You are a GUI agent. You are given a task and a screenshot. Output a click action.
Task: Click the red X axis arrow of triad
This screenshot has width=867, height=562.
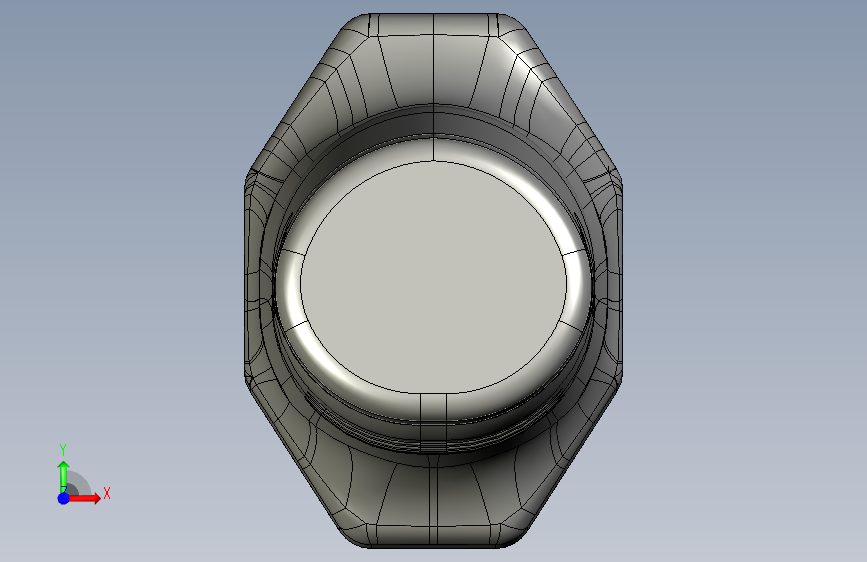click(84, 498)
